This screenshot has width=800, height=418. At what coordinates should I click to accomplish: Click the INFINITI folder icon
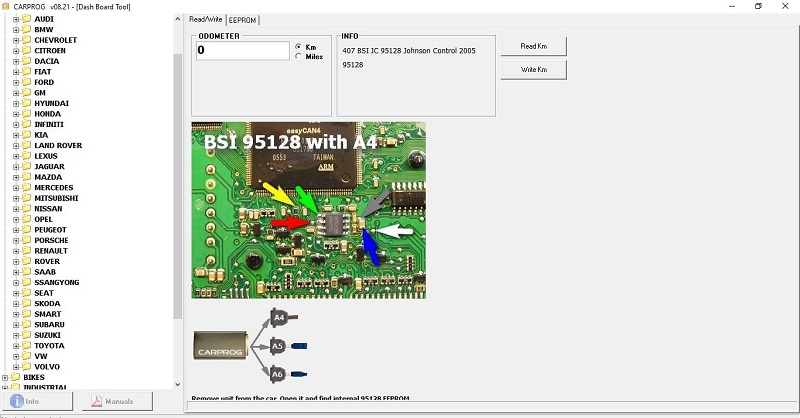click(x=27, y=125)
